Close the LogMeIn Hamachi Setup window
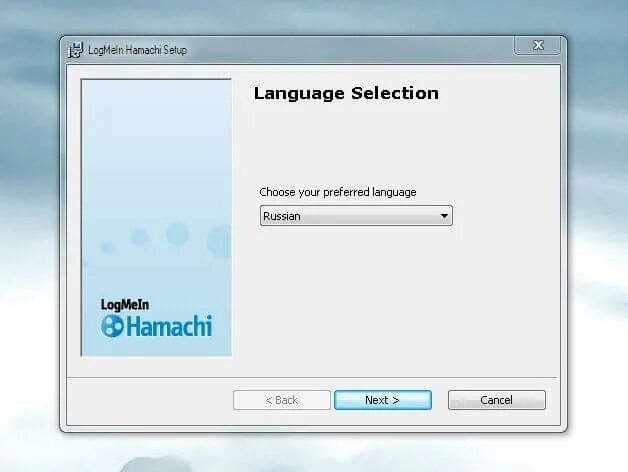 [537, 45]
